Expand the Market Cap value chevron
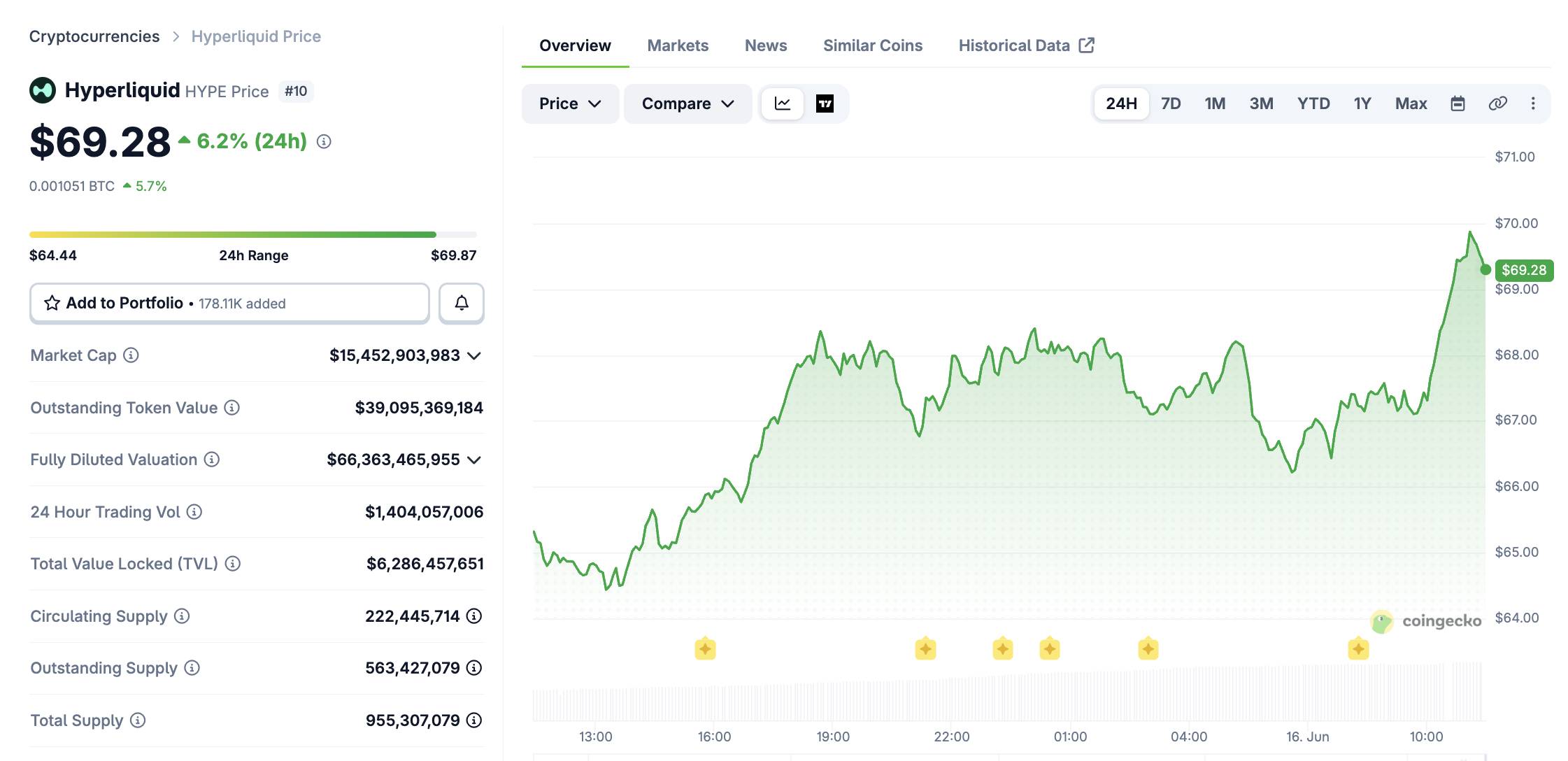 474,355
